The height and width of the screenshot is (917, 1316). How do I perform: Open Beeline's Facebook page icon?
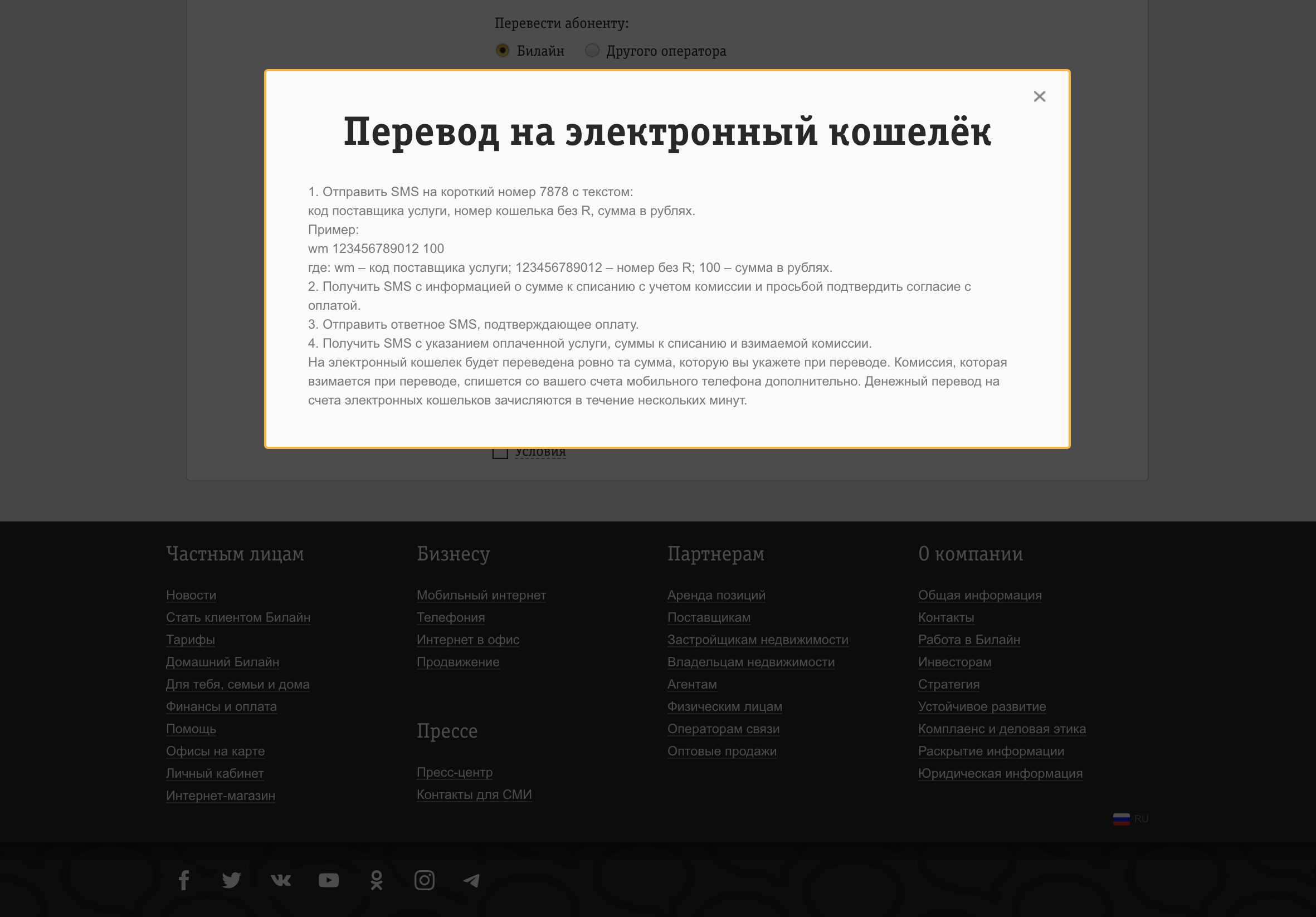pos(184,881)
